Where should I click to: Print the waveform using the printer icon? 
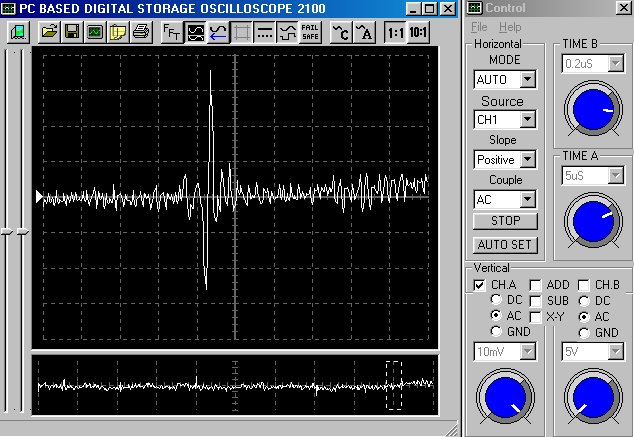coord(141,31)
